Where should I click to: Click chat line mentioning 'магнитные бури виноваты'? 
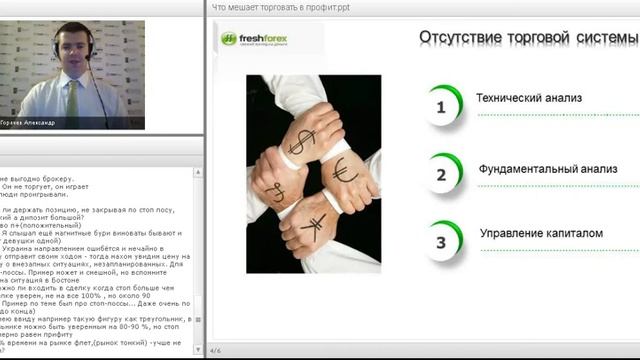91,233
